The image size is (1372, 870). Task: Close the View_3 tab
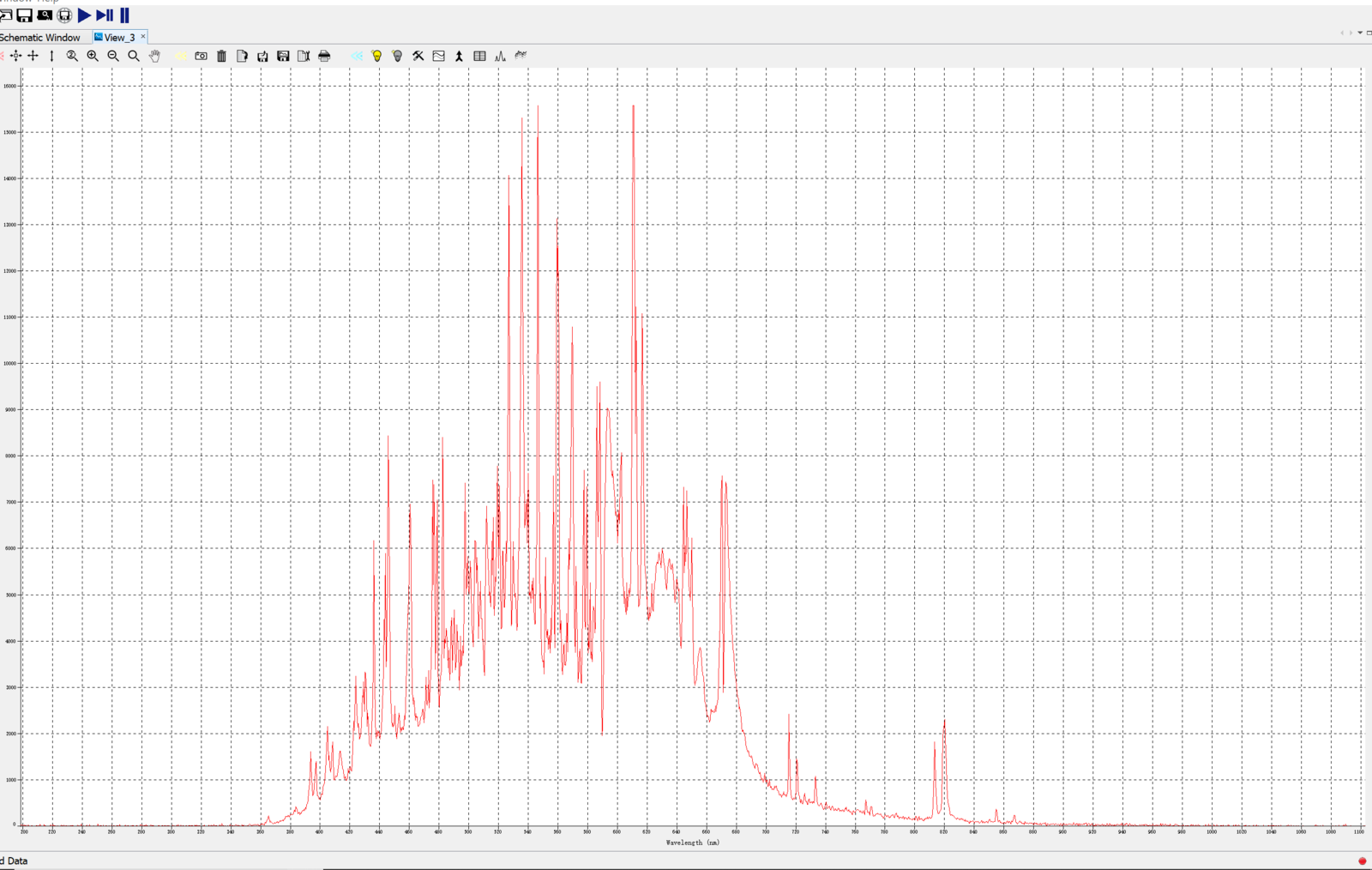(143, 37)
